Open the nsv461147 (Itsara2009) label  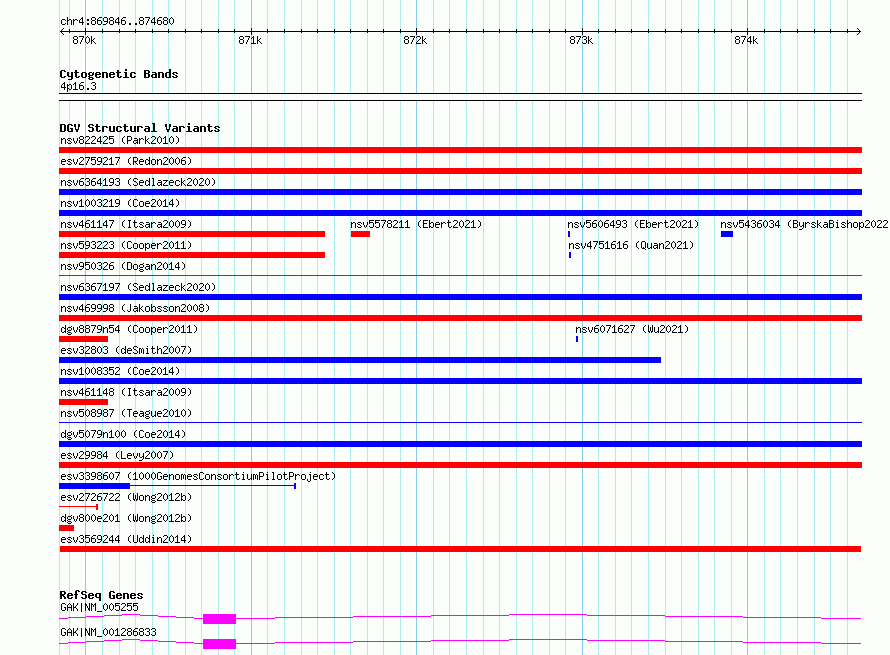[126, 224]
